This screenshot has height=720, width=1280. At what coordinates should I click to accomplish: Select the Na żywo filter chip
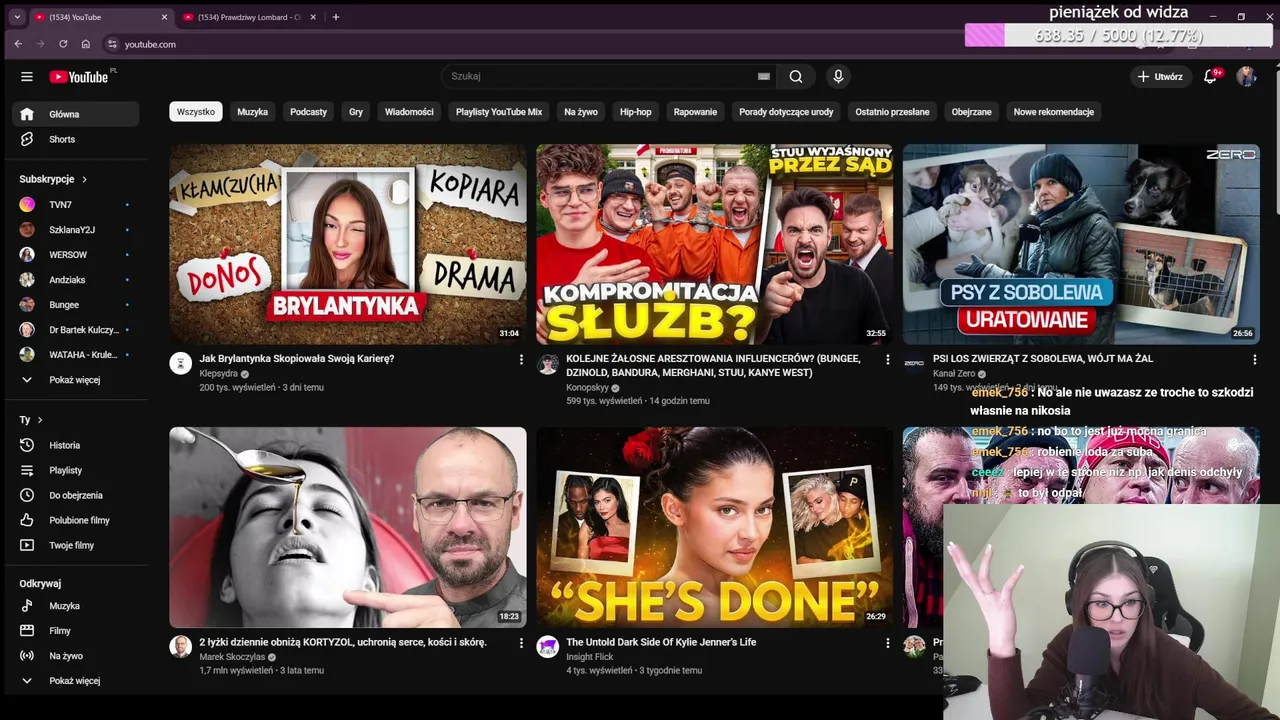[x=581, y=112]
